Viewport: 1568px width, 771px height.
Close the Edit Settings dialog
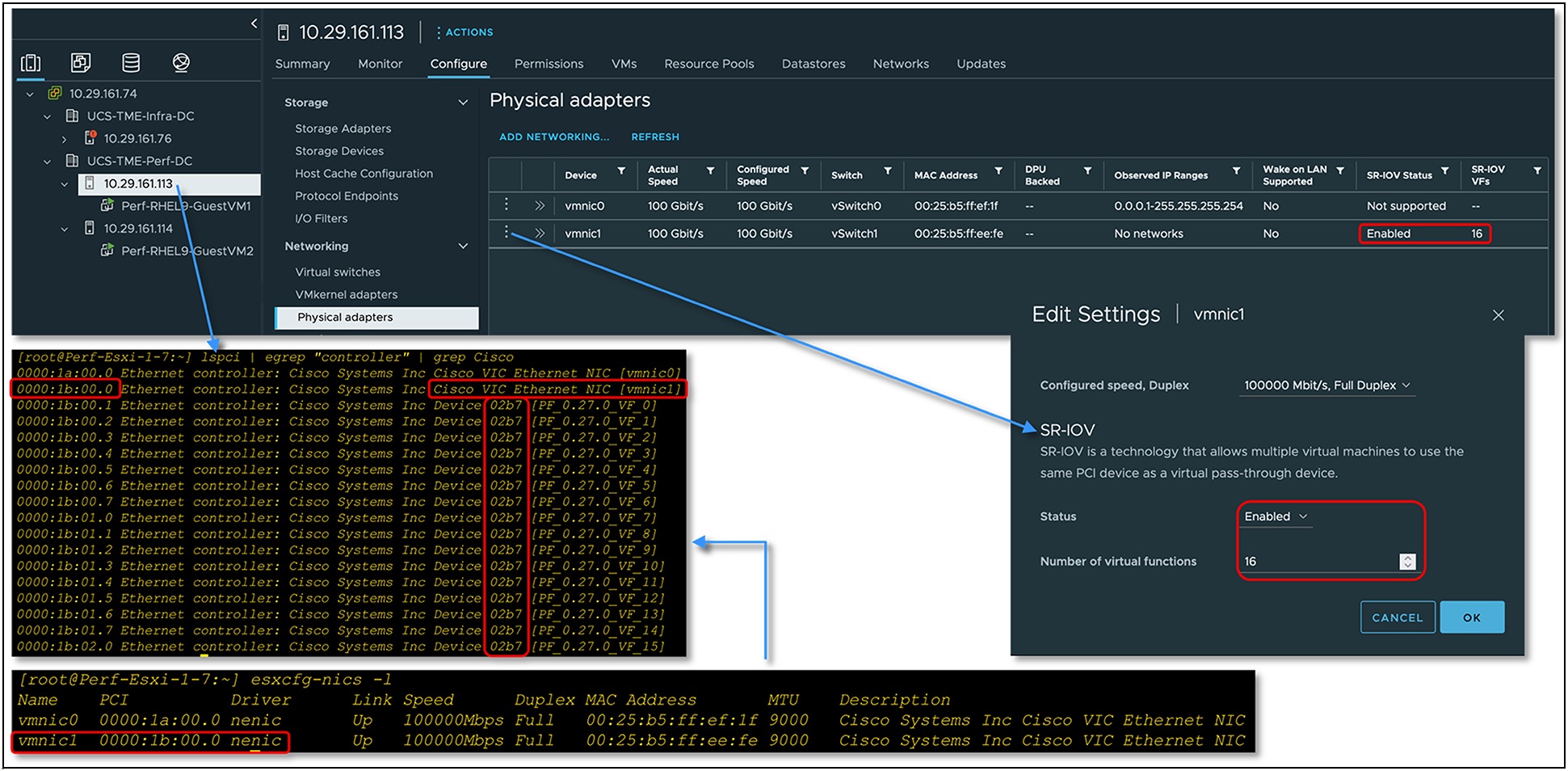[x=1499, y=315]
